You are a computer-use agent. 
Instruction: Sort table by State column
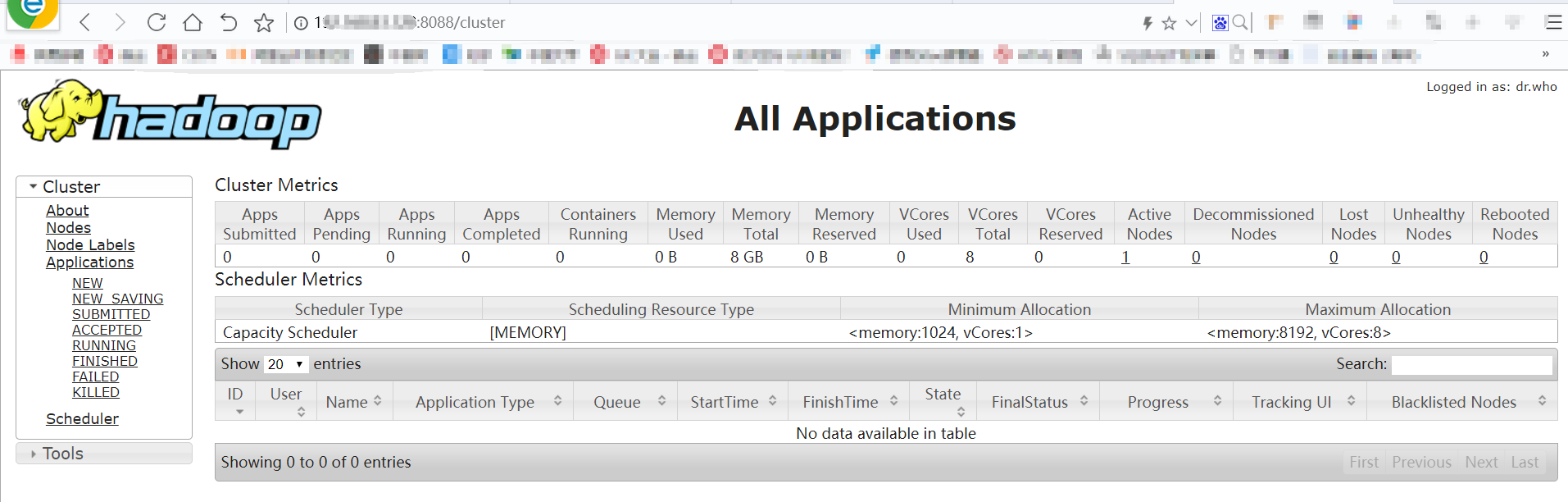click(943, 401)
